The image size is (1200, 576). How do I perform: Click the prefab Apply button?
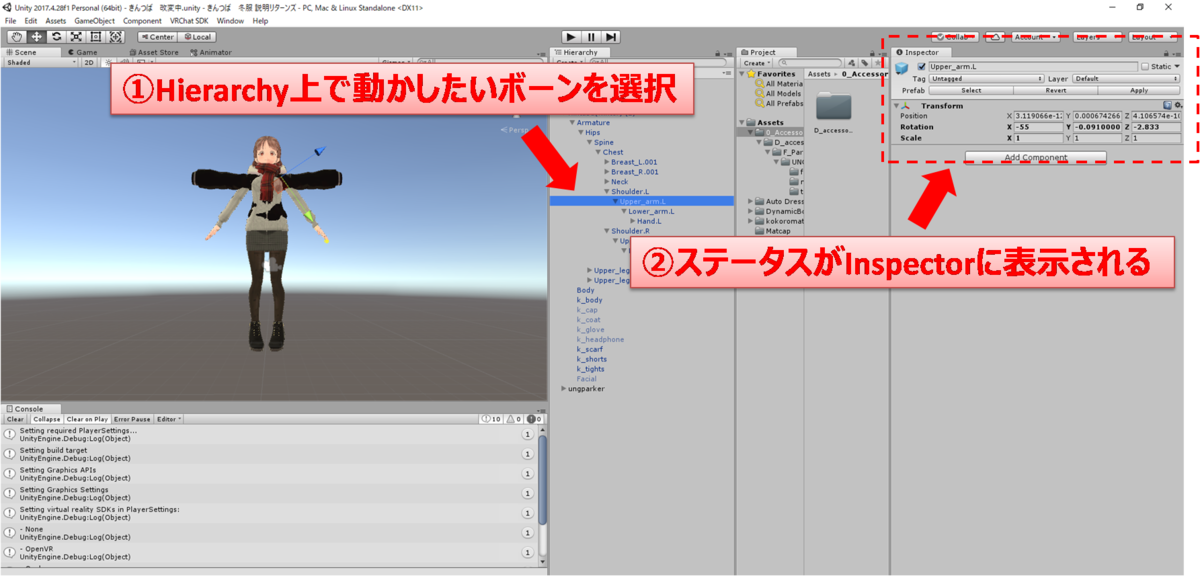pyautogui.click(x=1139, y=90)
